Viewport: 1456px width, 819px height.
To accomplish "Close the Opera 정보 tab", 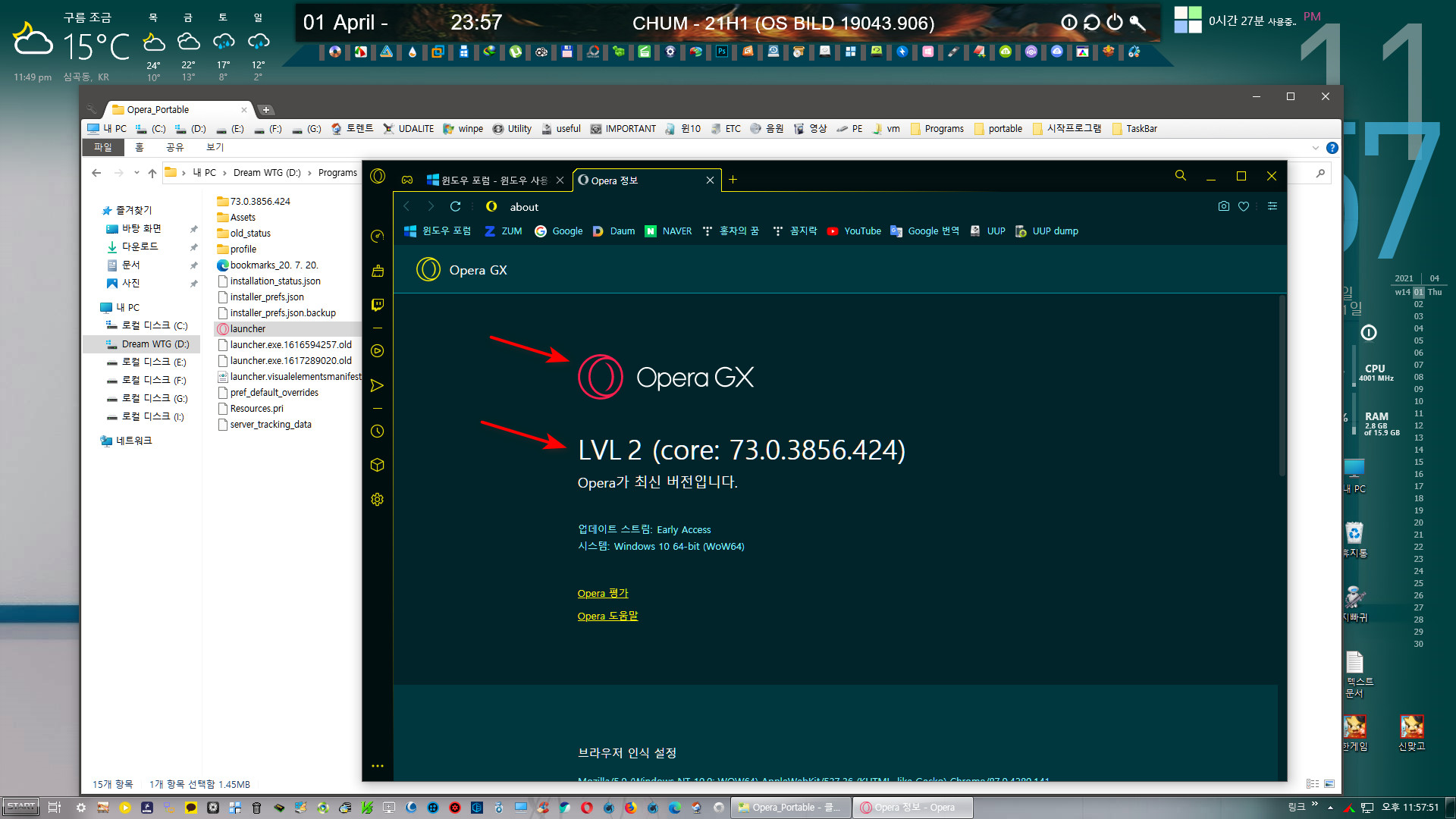I will click(710, 180).
